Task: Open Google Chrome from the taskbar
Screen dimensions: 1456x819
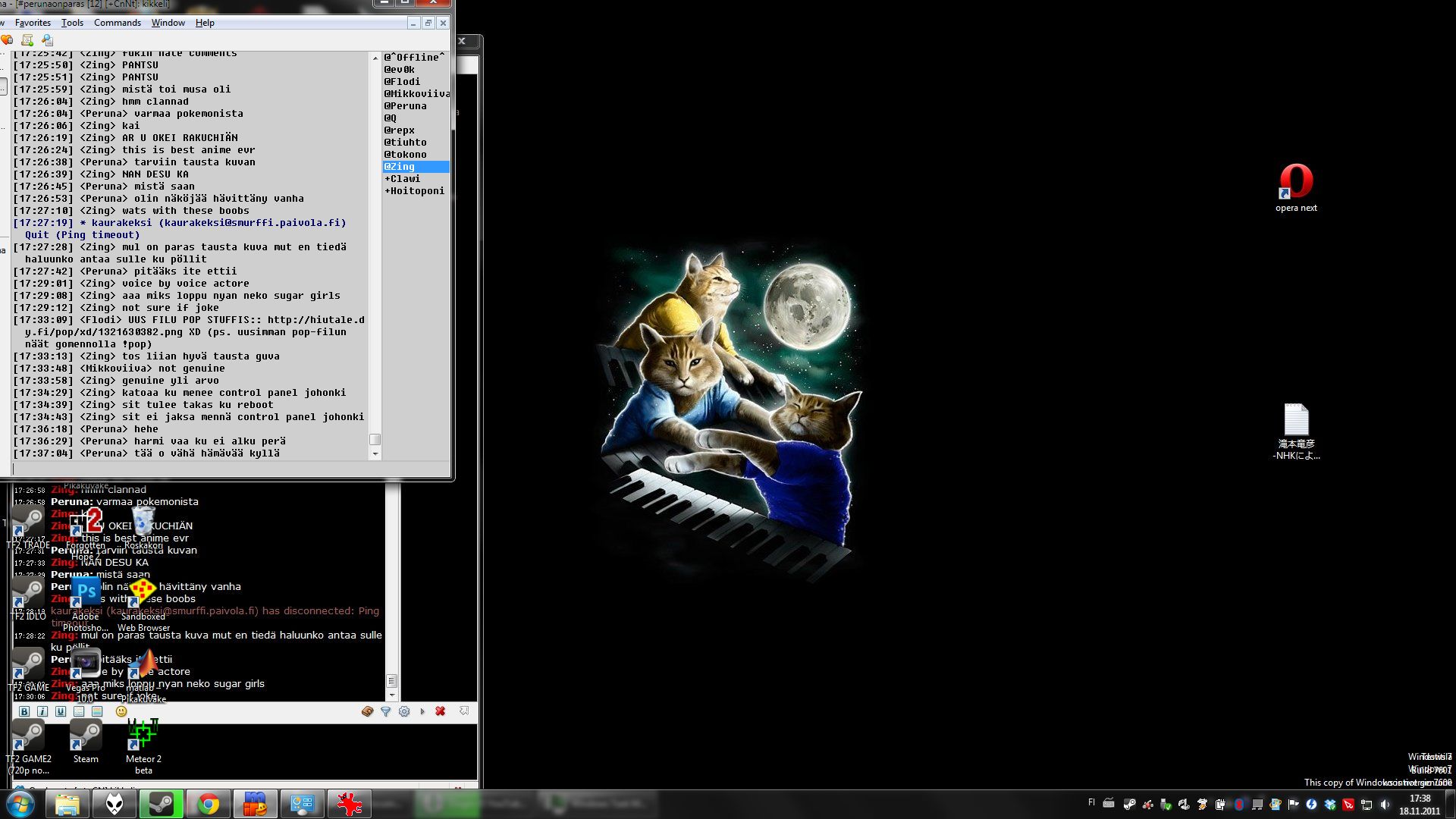Action: [x=209, y=805]
